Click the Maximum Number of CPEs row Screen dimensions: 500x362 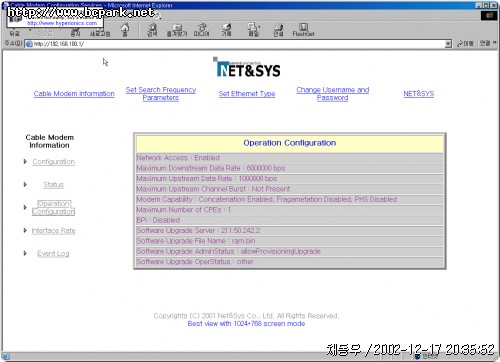coord(290,210)
